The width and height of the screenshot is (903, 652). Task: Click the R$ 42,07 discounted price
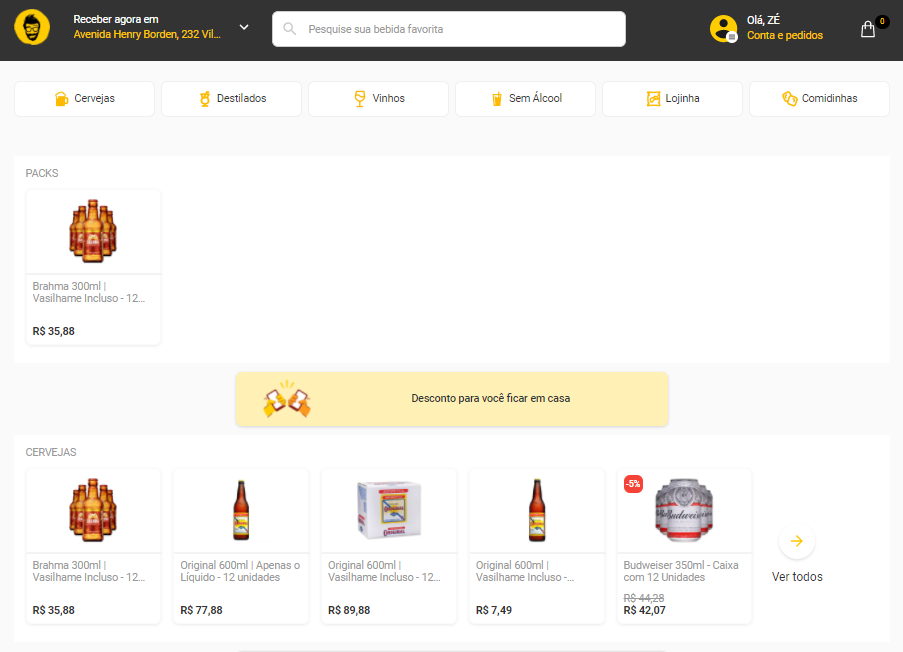pyautogui.click(x=644, y=610)
